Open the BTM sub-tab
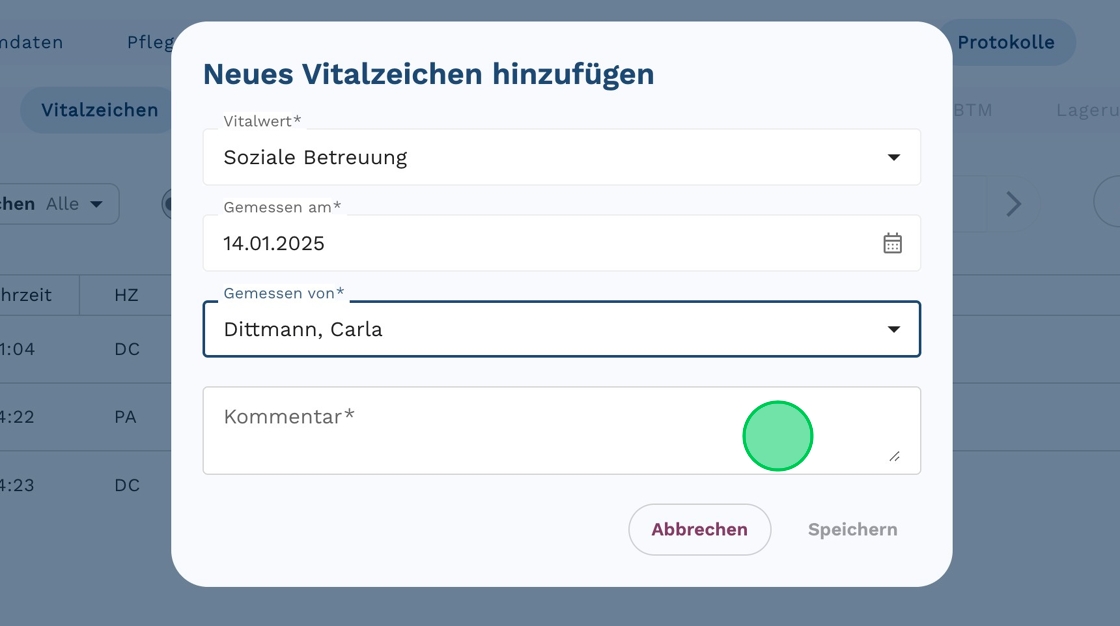This screenshot has height=626, width=1120. point(972,110)
